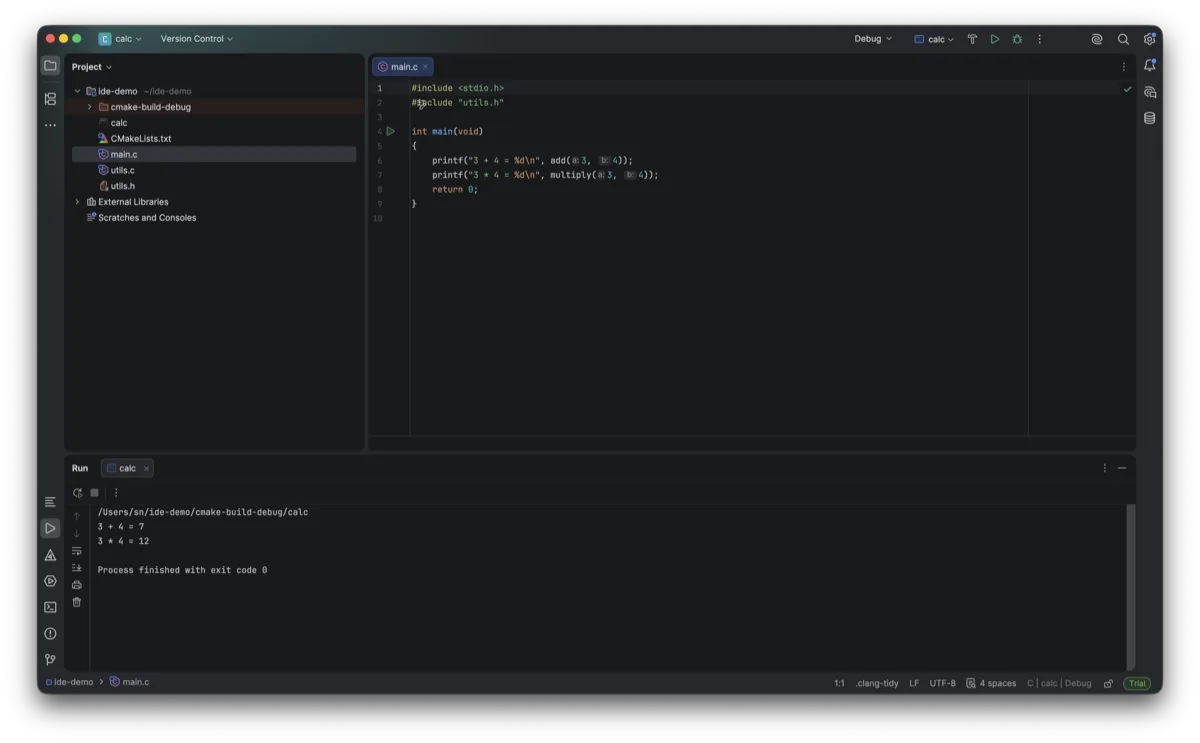Run 'calc' with the green play icon

(x=995, y=39)
